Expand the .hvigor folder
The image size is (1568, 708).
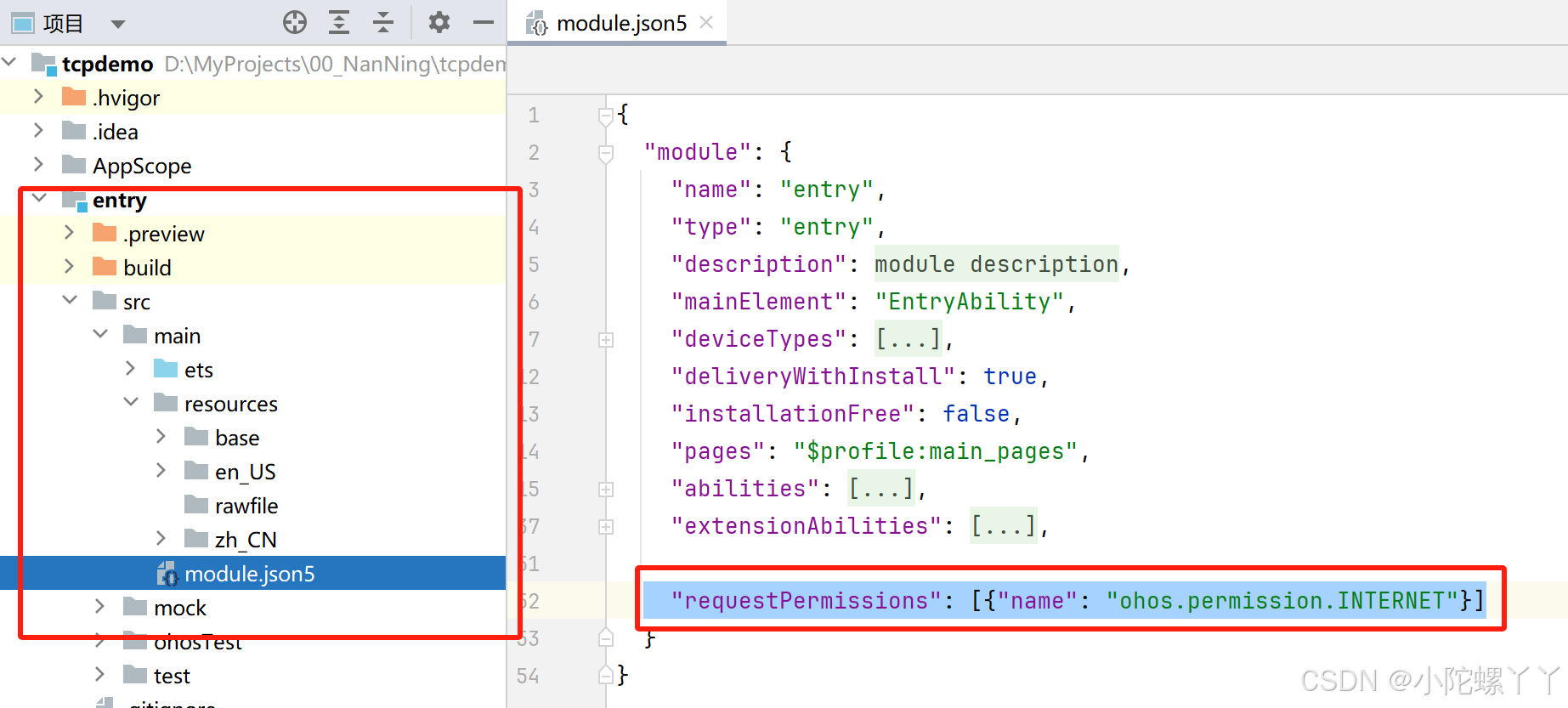pos(38,96)
